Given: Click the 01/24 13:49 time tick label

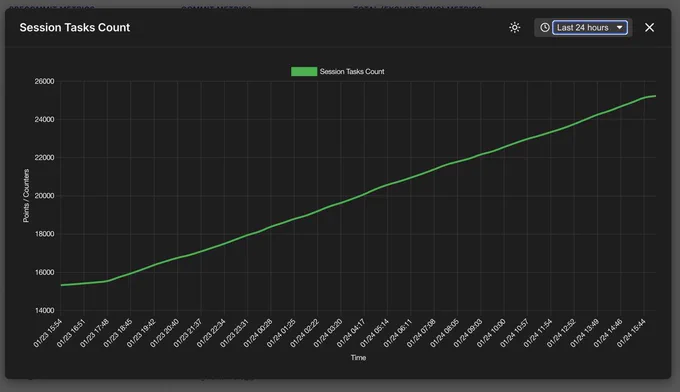Looking at the screenshot, I should (585, 333).
